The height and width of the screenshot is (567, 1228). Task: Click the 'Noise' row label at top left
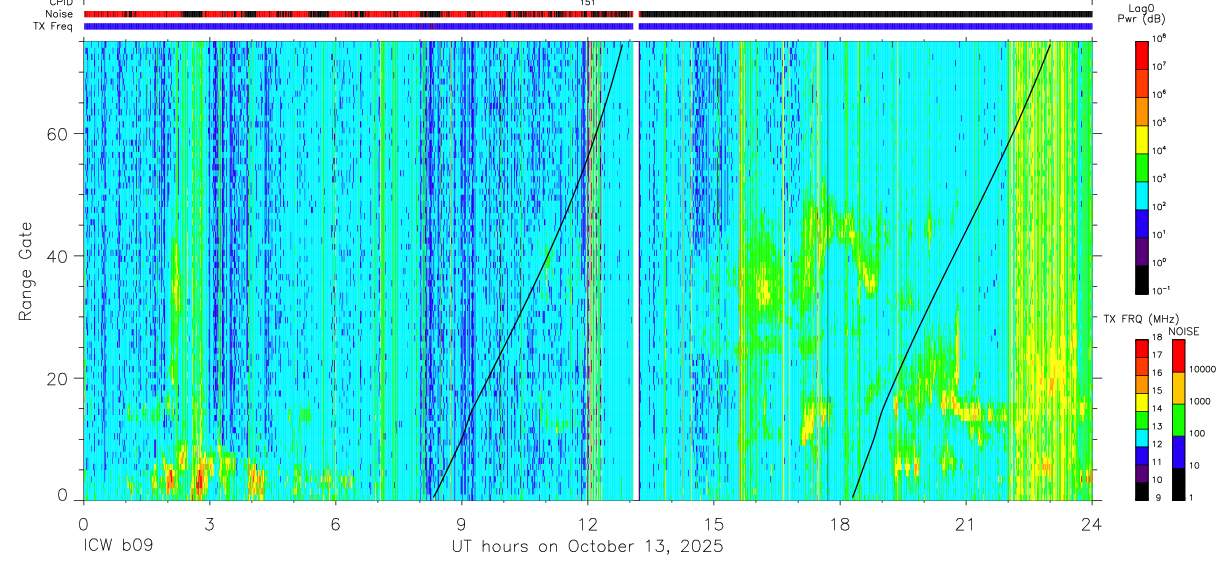click(x=59, y=14)
